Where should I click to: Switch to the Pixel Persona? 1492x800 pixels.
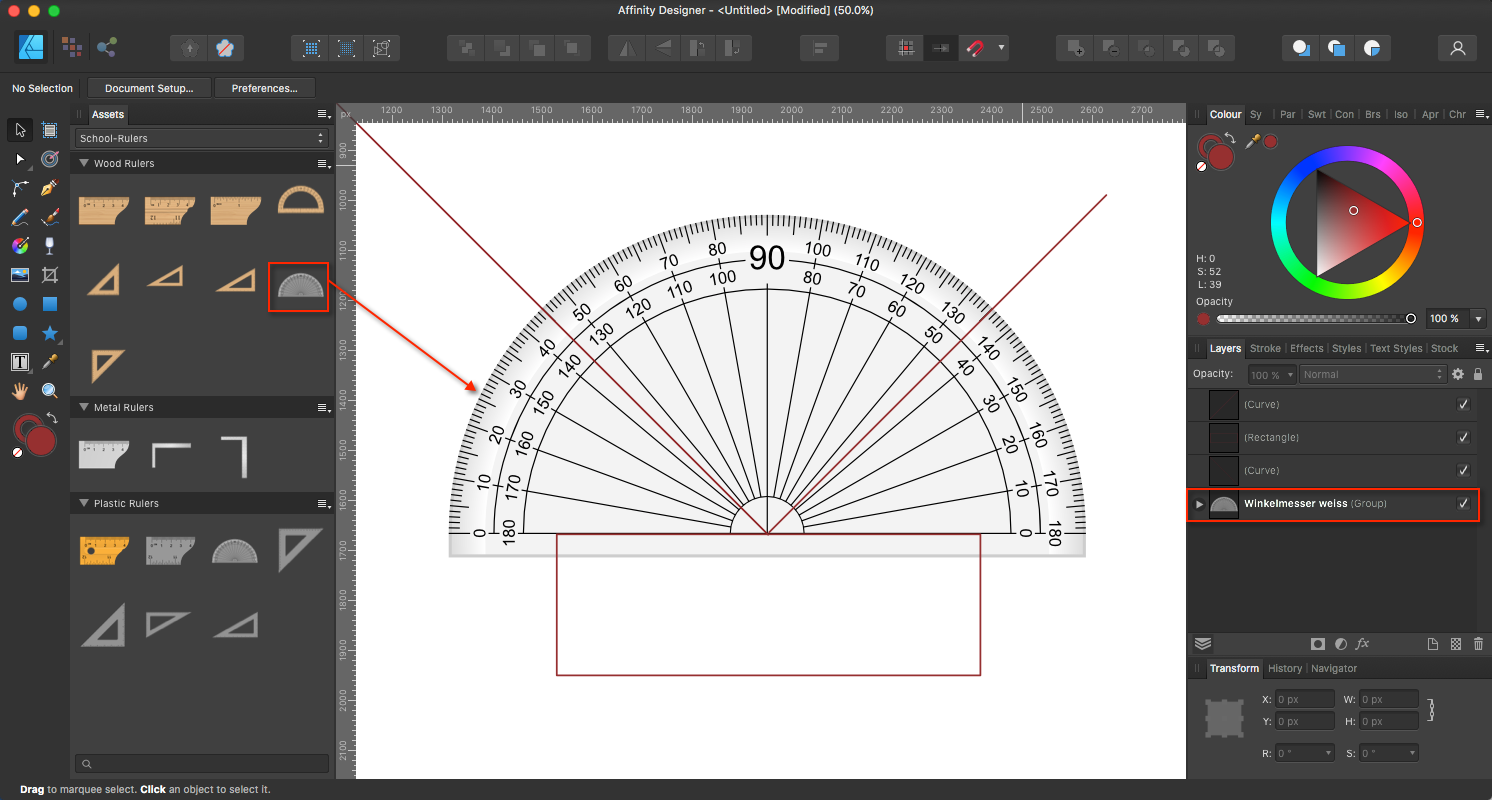coord(71,47)
